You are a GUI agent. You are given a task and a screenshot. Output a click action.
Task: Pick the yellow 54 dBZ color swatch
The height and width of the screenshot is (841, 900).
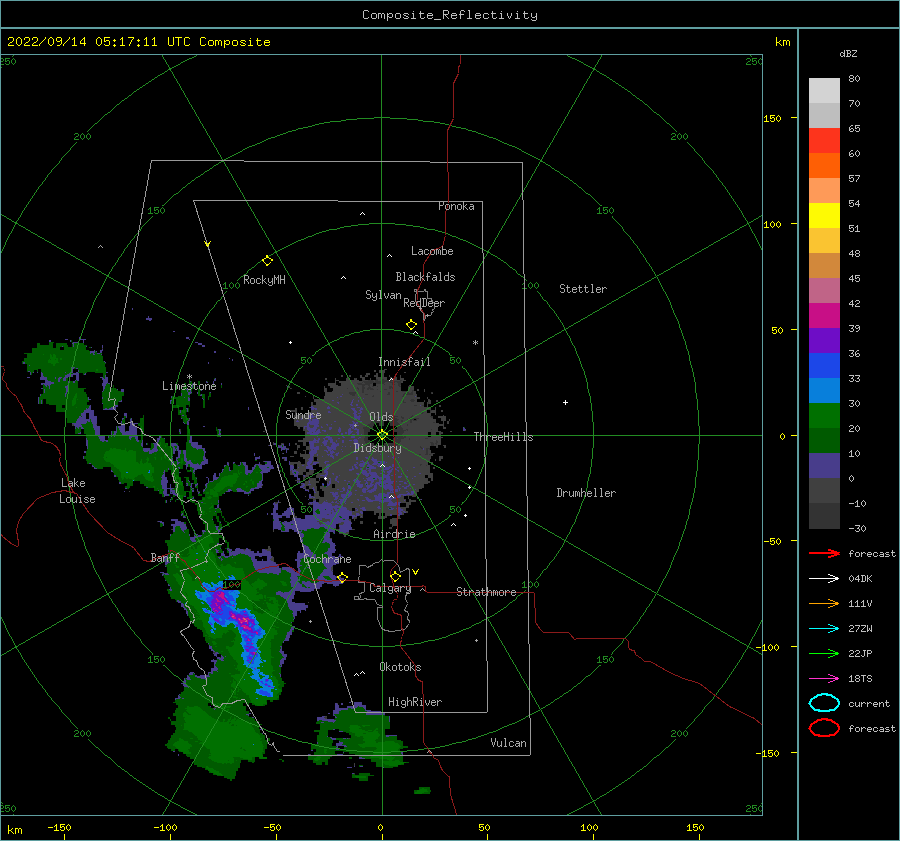pos(824,216)
